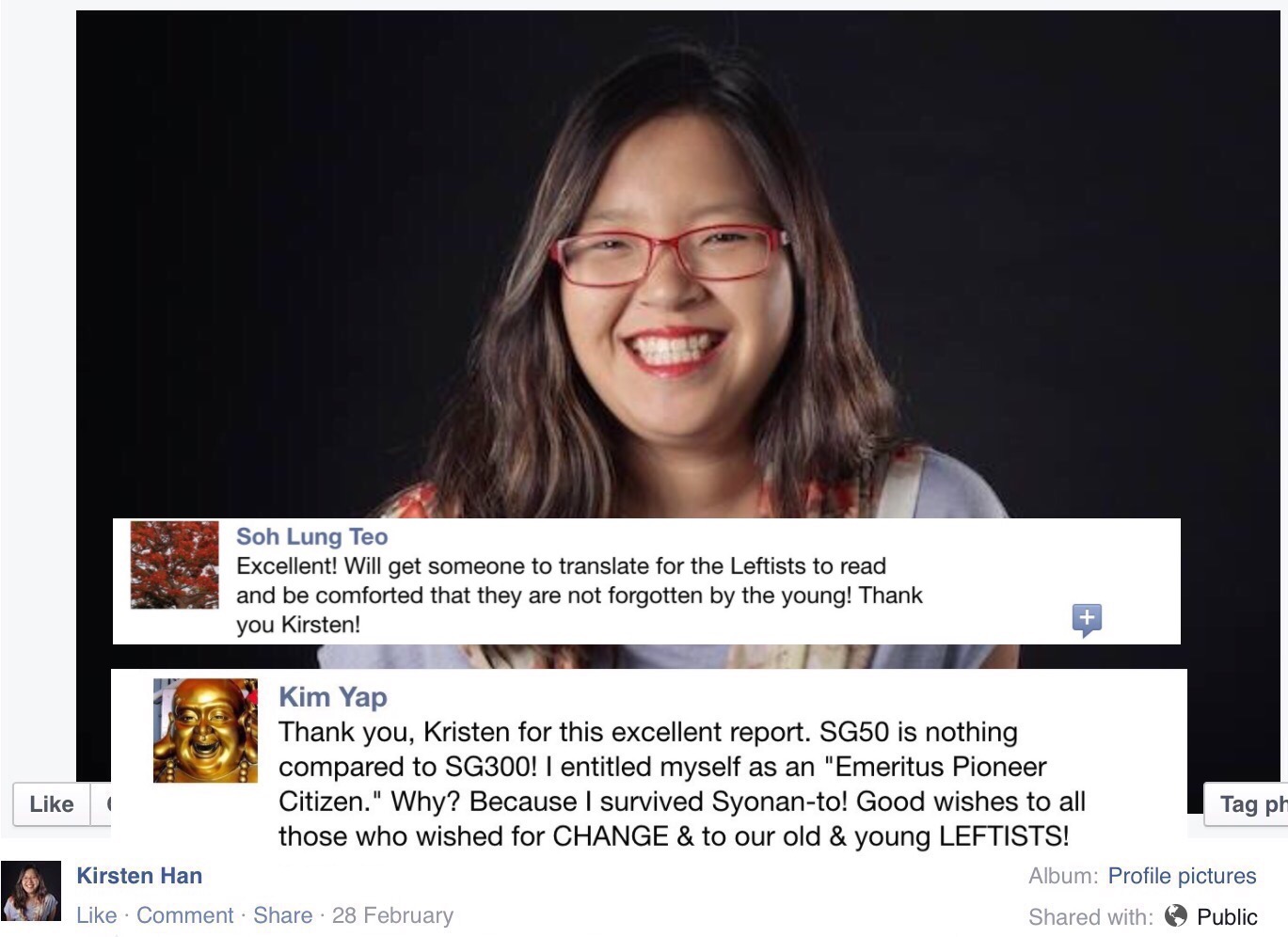Open Kirsten Han's small profile thumbnail
The width and height of the screenshot is (1288, 937).
pyautogui.click(x=31, y=891)
